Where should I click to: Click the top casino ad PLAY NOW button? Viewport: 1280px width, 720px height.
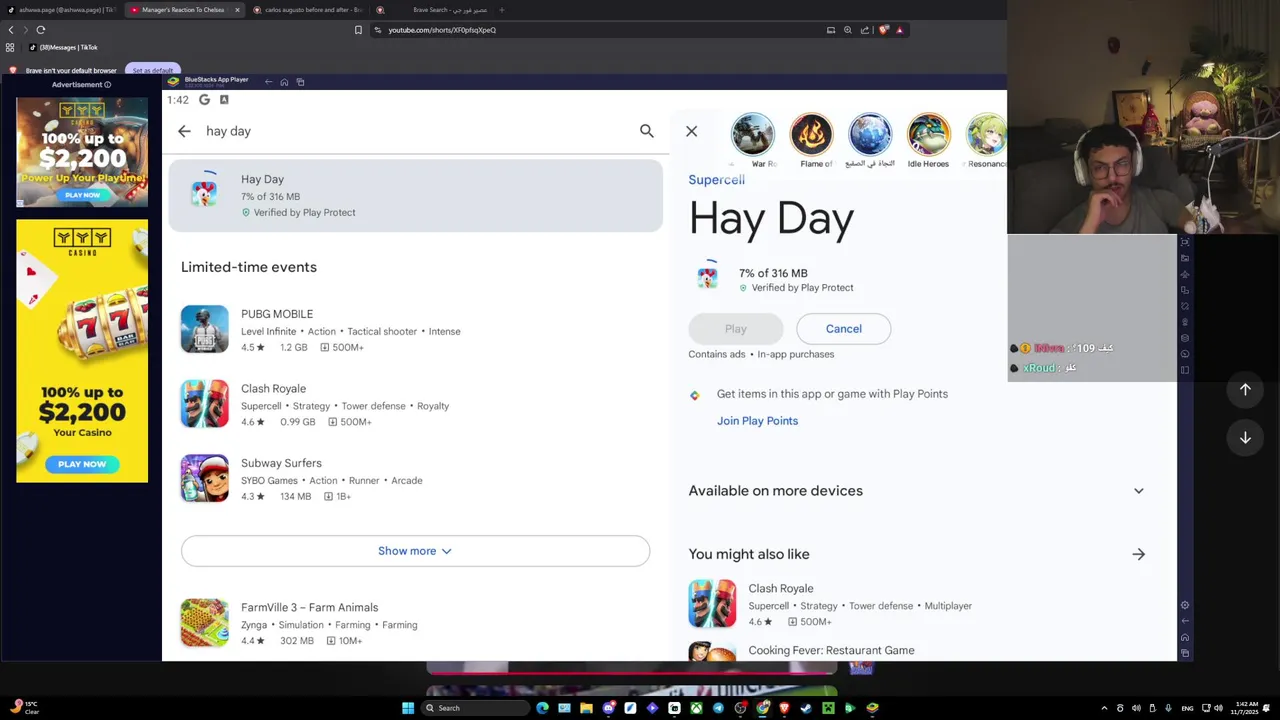coord(82,195)
